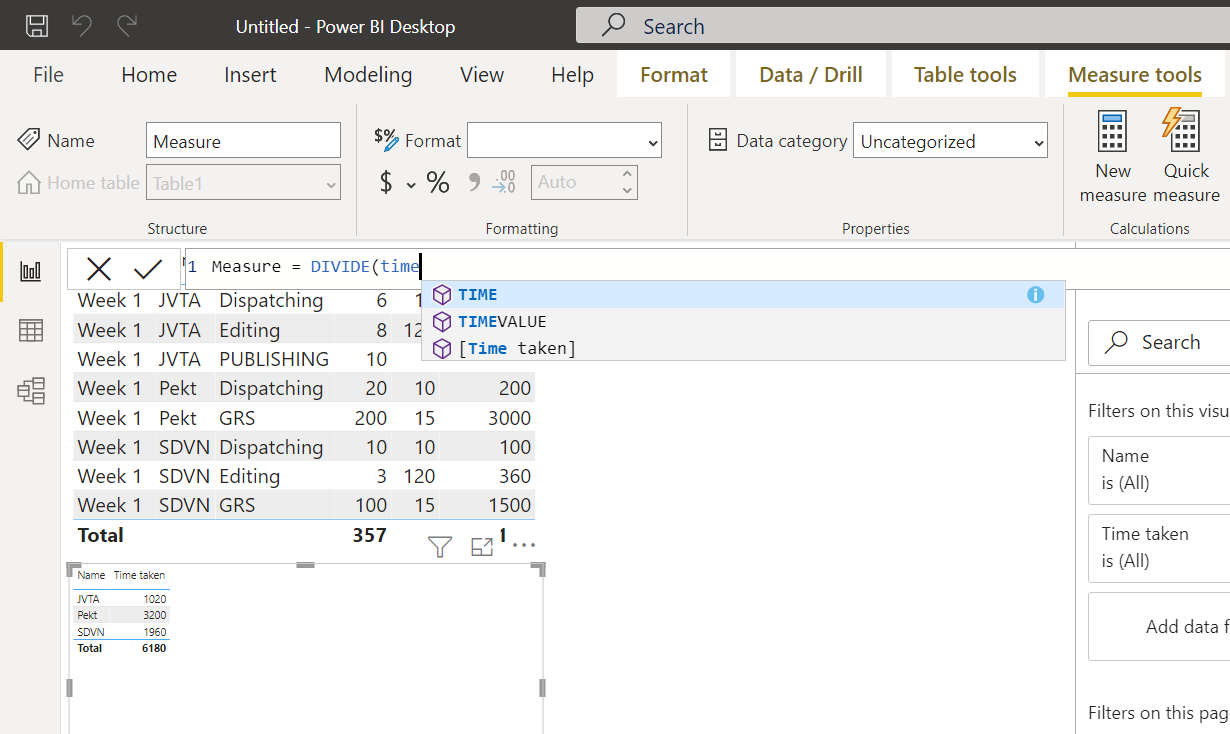Image resolution: width=1230 pixels, height=734 pixels.
Task: Open the Report view from sidebar
Action: pos(31,271)
